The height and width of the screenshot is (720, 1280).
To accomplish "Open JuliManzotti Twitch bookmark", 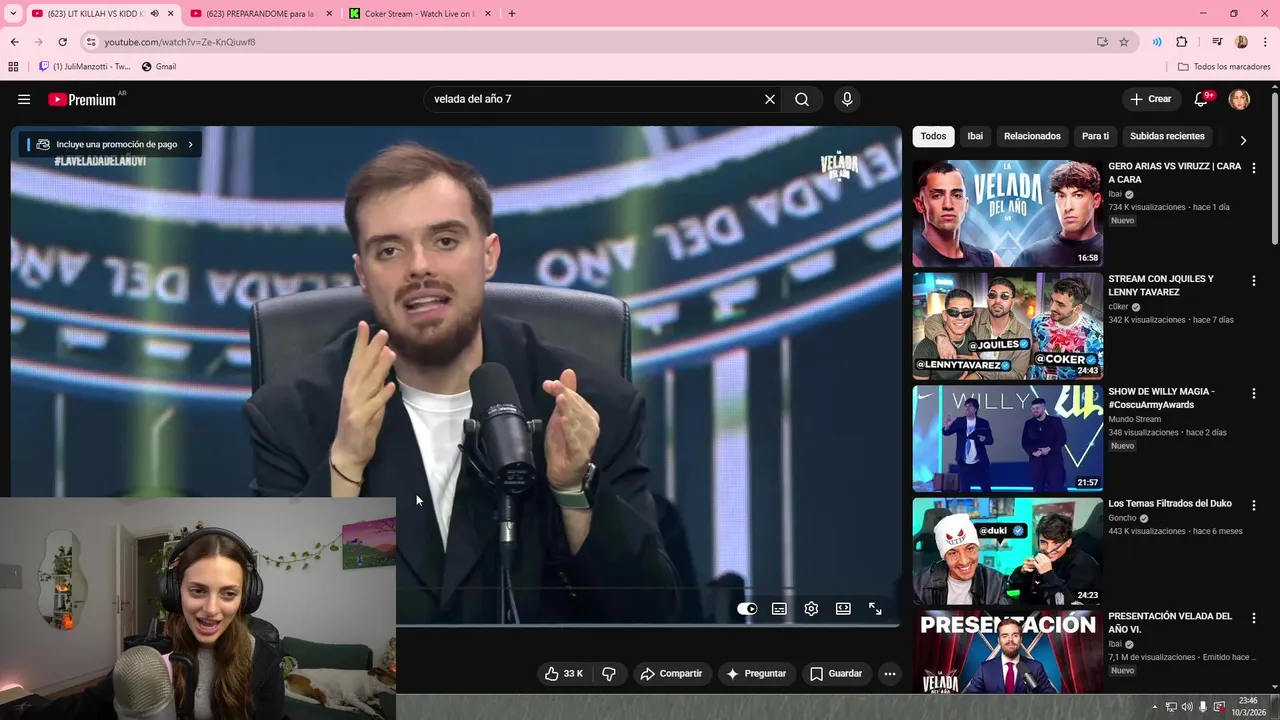I will [85, 67].
